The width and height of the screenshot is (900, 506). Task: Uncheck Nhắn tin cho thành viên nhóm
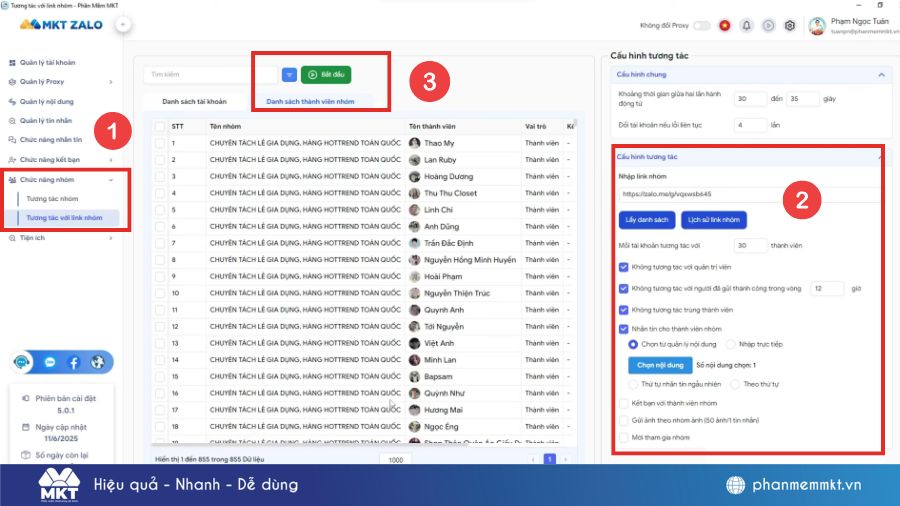point(623,329)
